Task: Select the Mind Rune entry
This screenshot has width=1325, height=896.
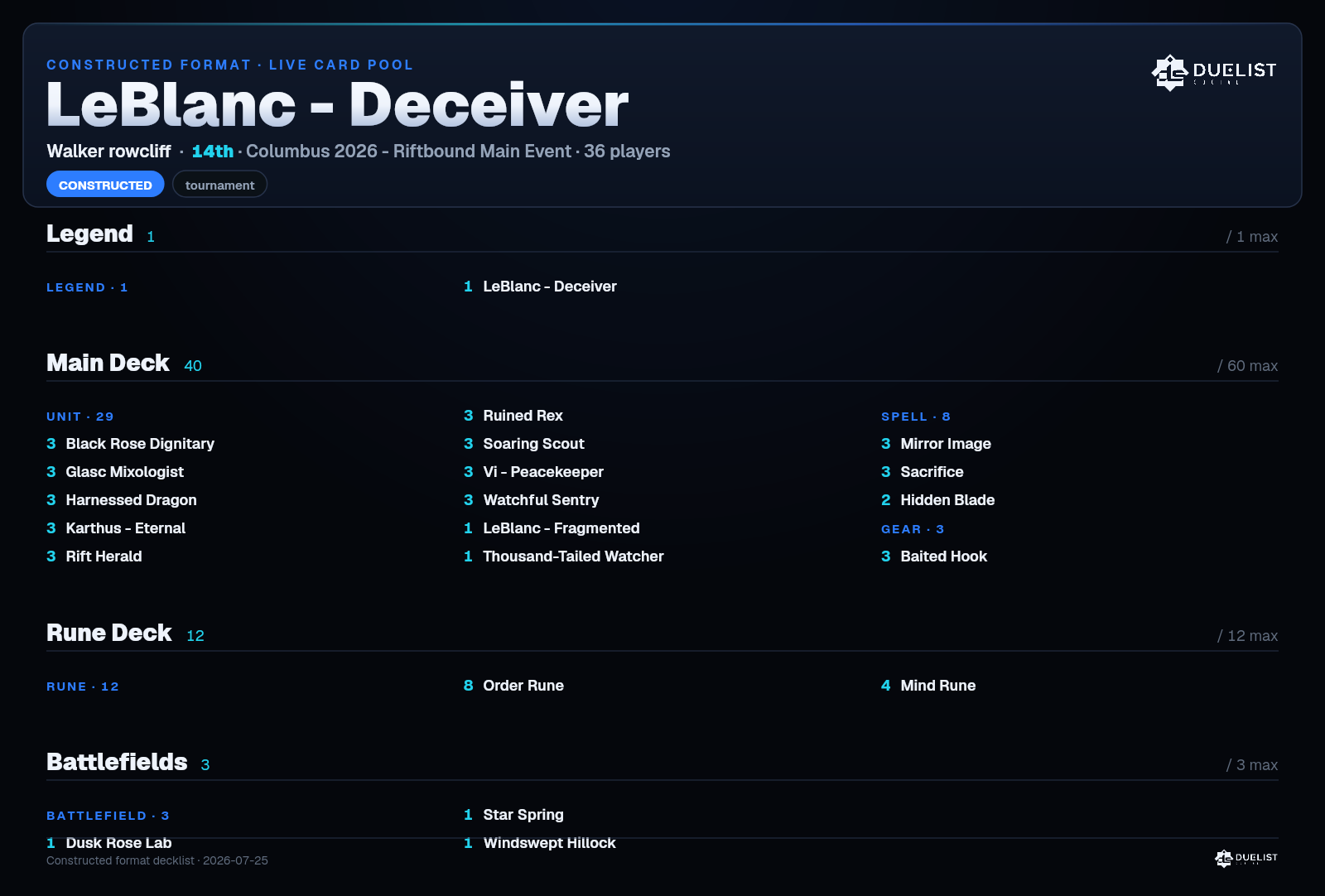Action: 928,686
